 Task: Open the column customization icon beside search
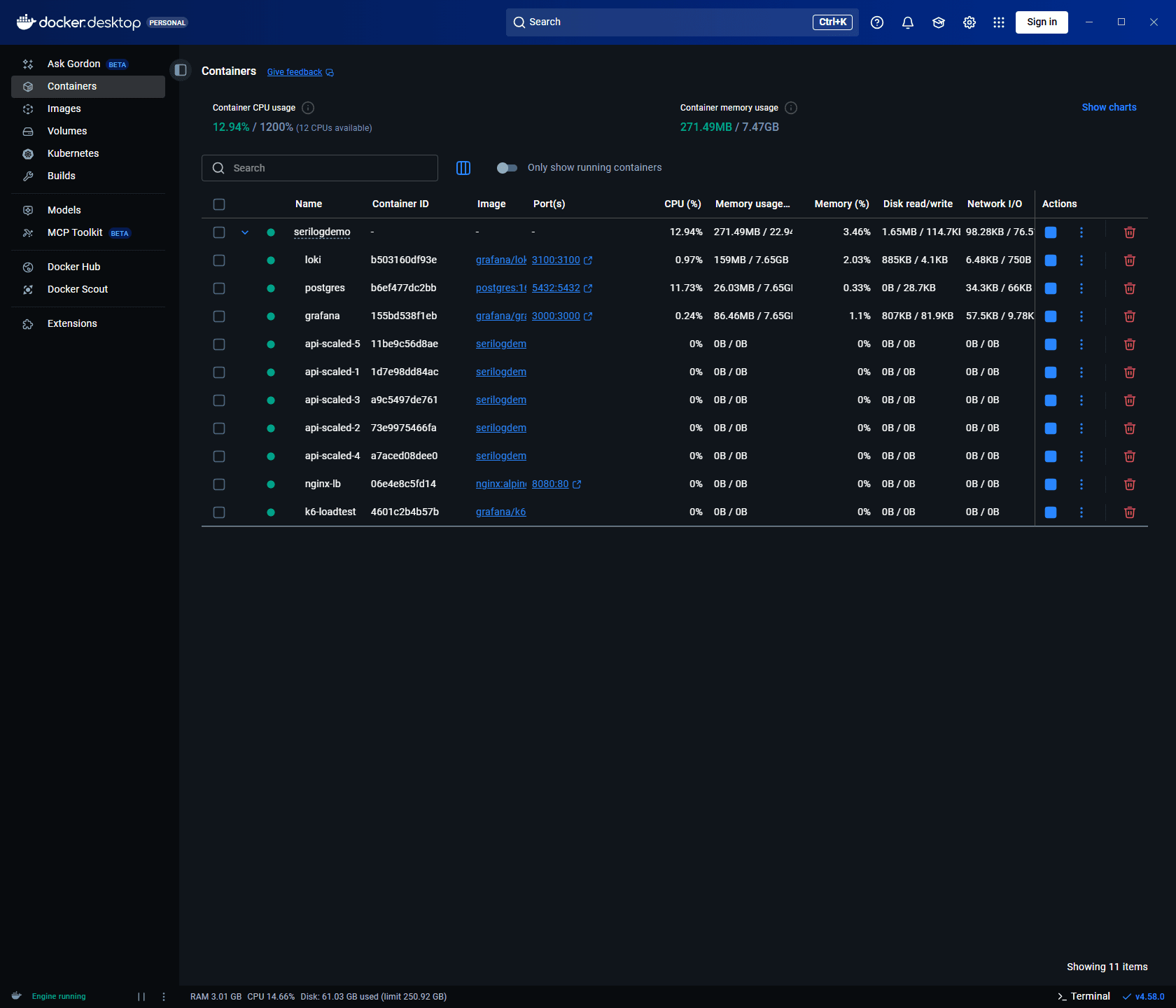[463, 168]
